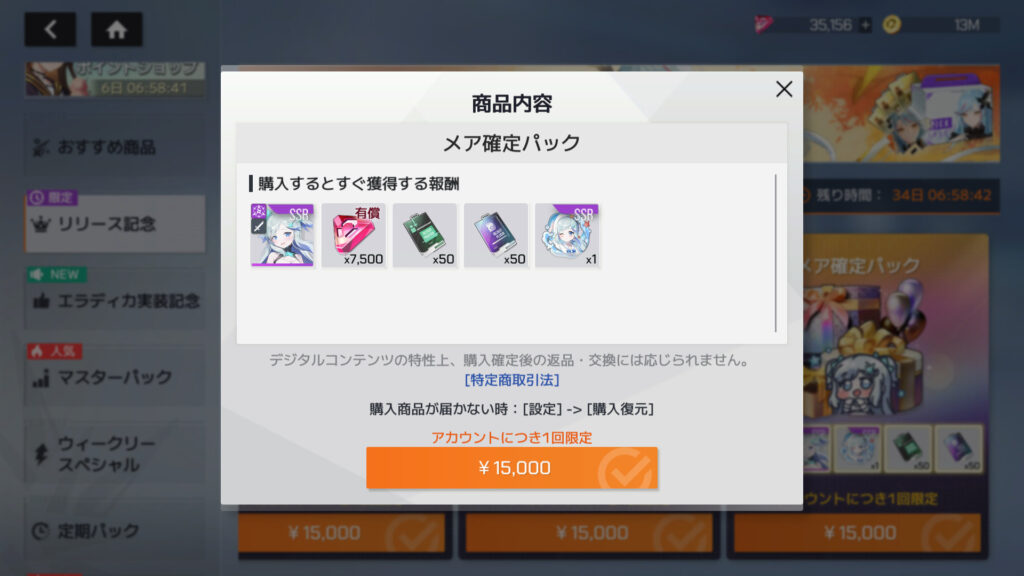Go back with the left arrow button
This screenshot has width=1024, height=576.
click(50, 29)
